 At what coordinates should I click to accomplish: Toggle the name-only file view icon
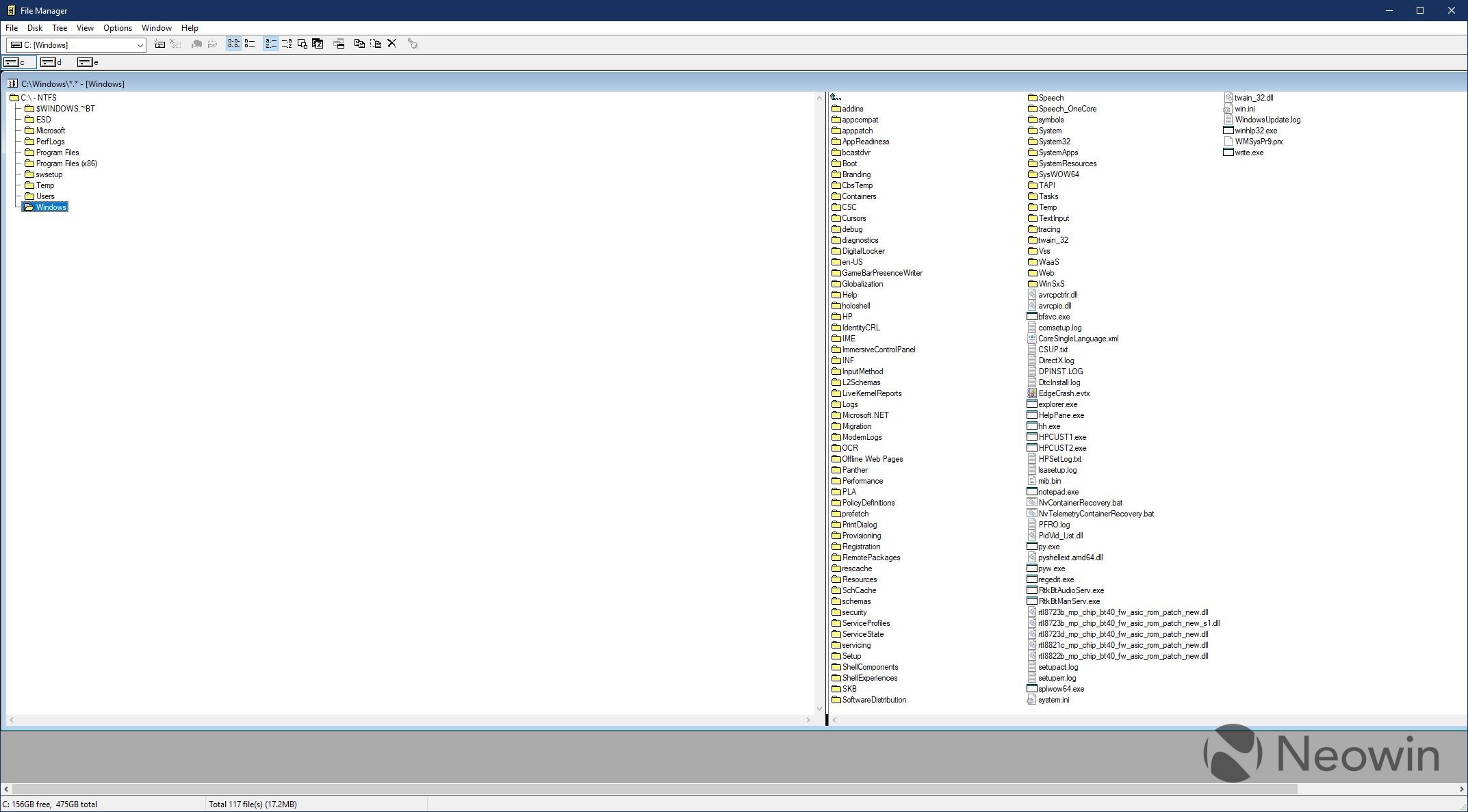pyautogui.click(x=233, y=44)
